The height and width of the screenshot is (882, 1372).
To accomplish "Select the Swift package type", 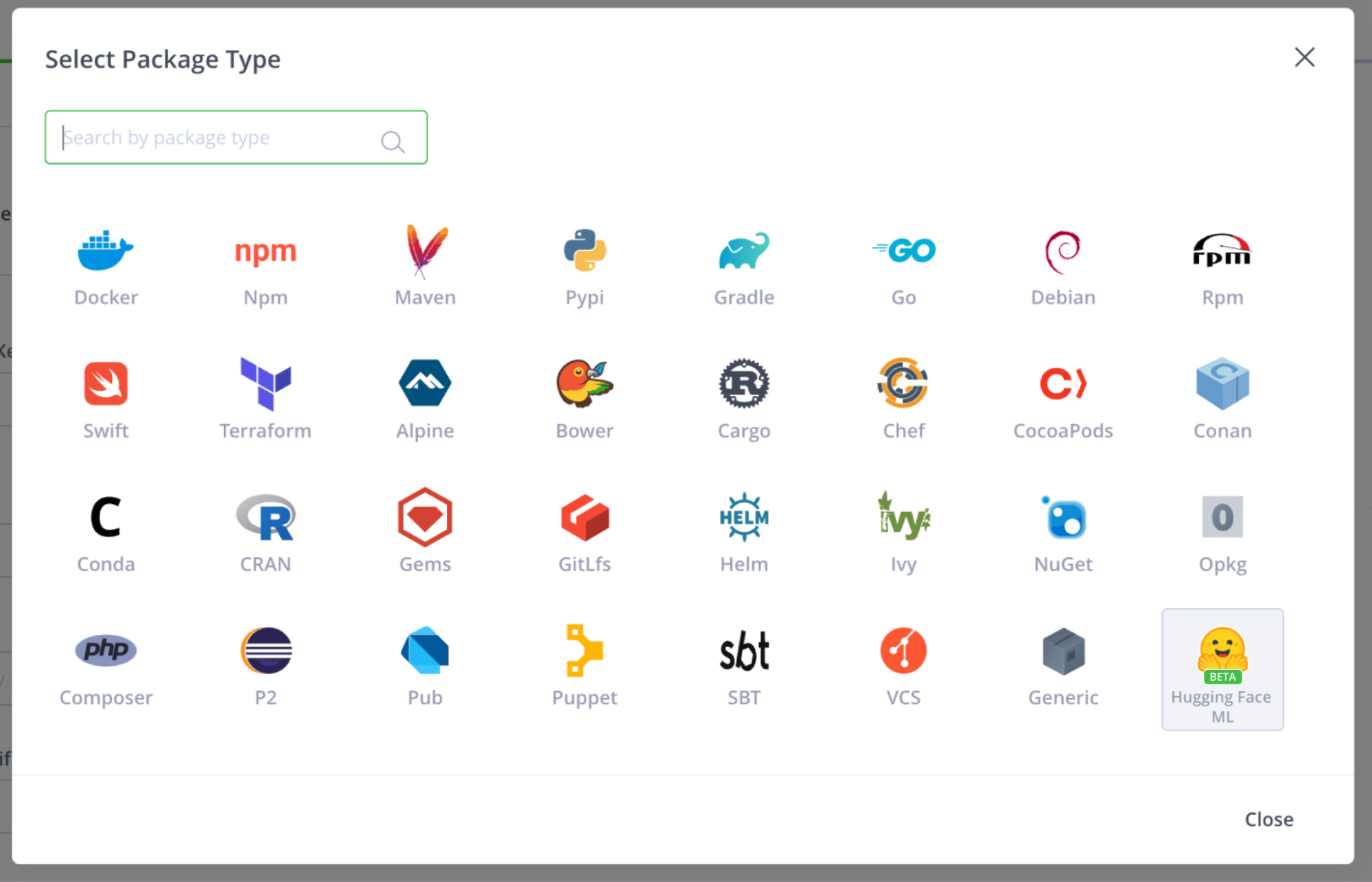I will (x=106, y=402).
